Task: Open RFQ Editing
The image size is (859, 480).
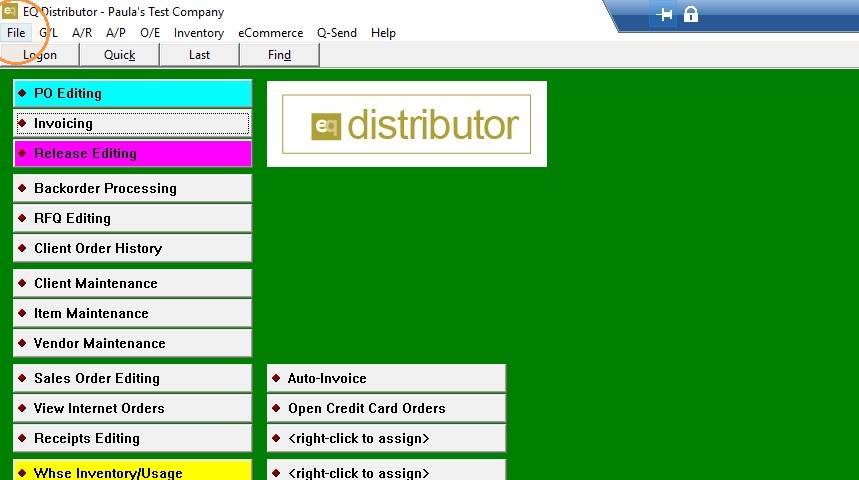Action: pos(133,218)
